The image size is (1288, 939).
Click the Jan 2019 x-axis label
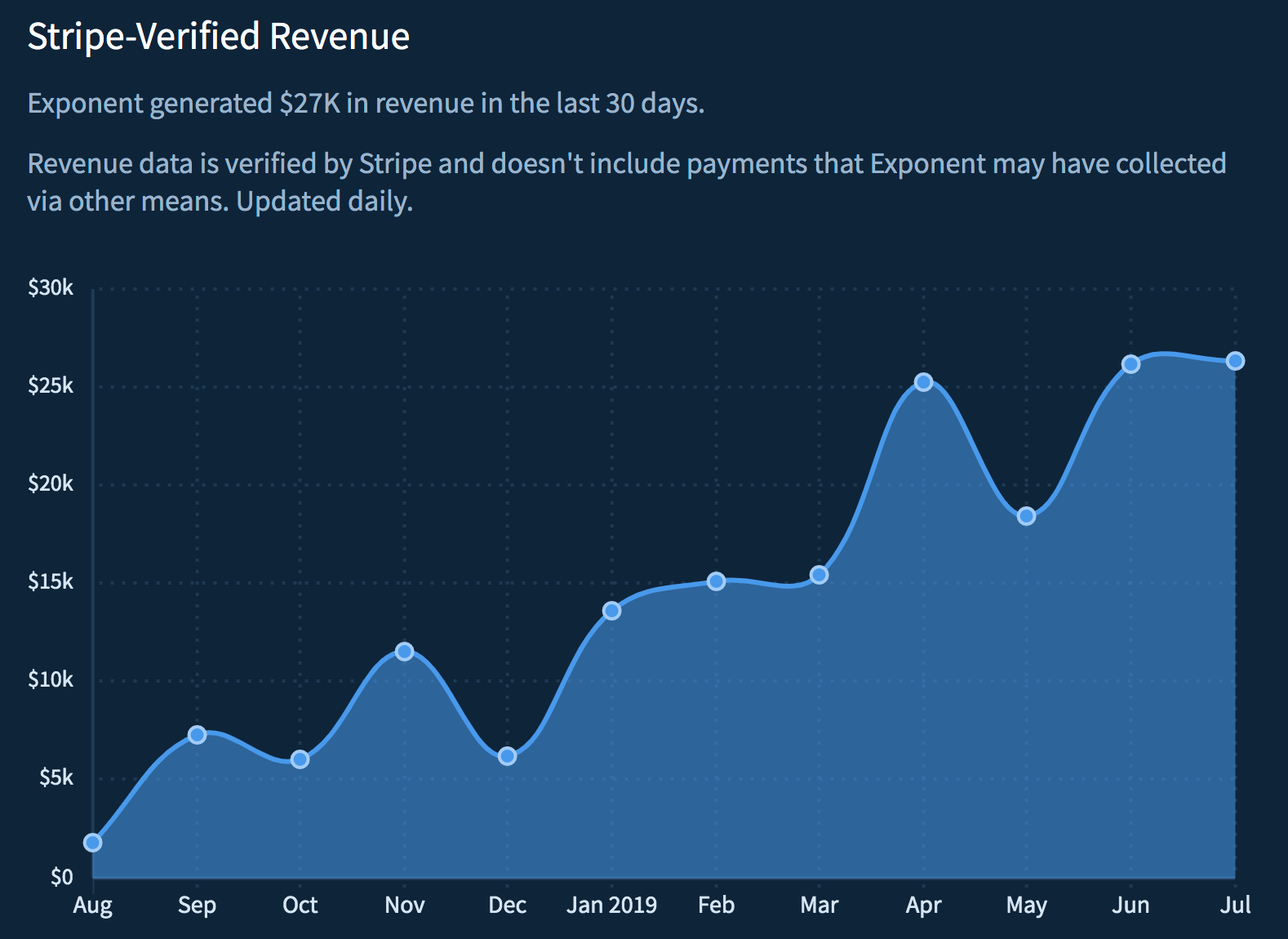(x=611, y=905)
